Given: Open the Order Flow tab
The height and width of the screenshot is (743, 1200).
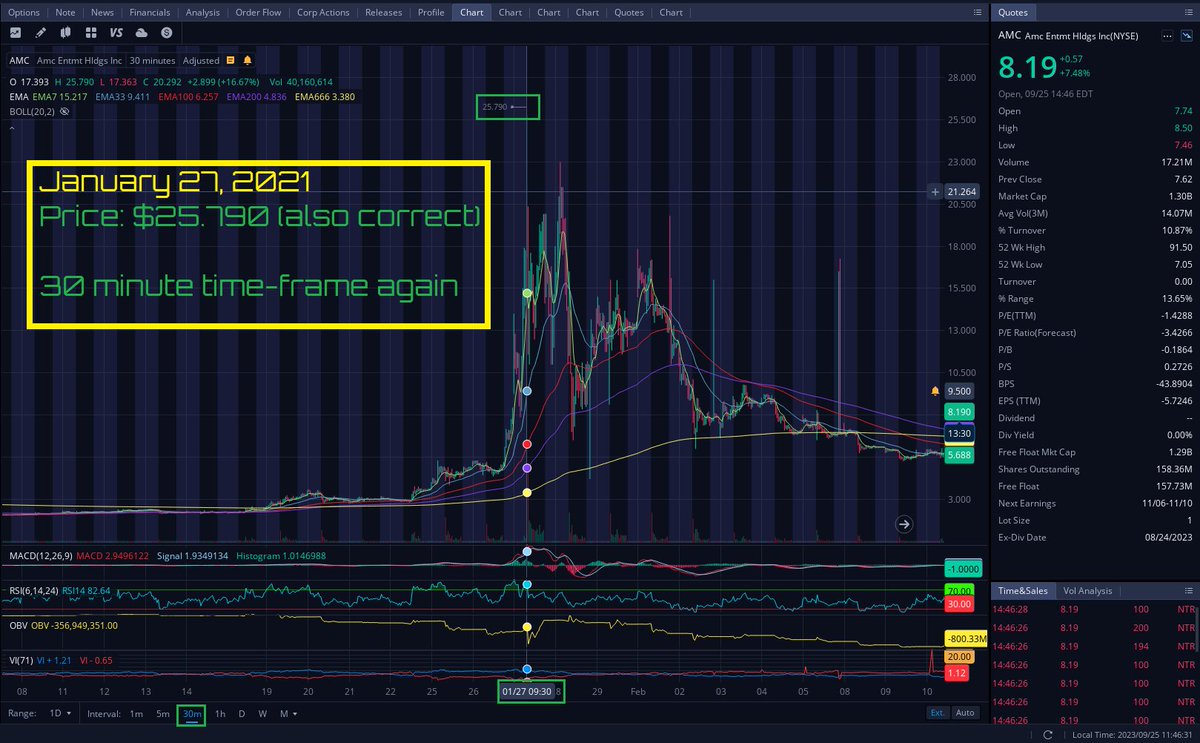Looking at the screenshot, I should (x=258, y=12).
